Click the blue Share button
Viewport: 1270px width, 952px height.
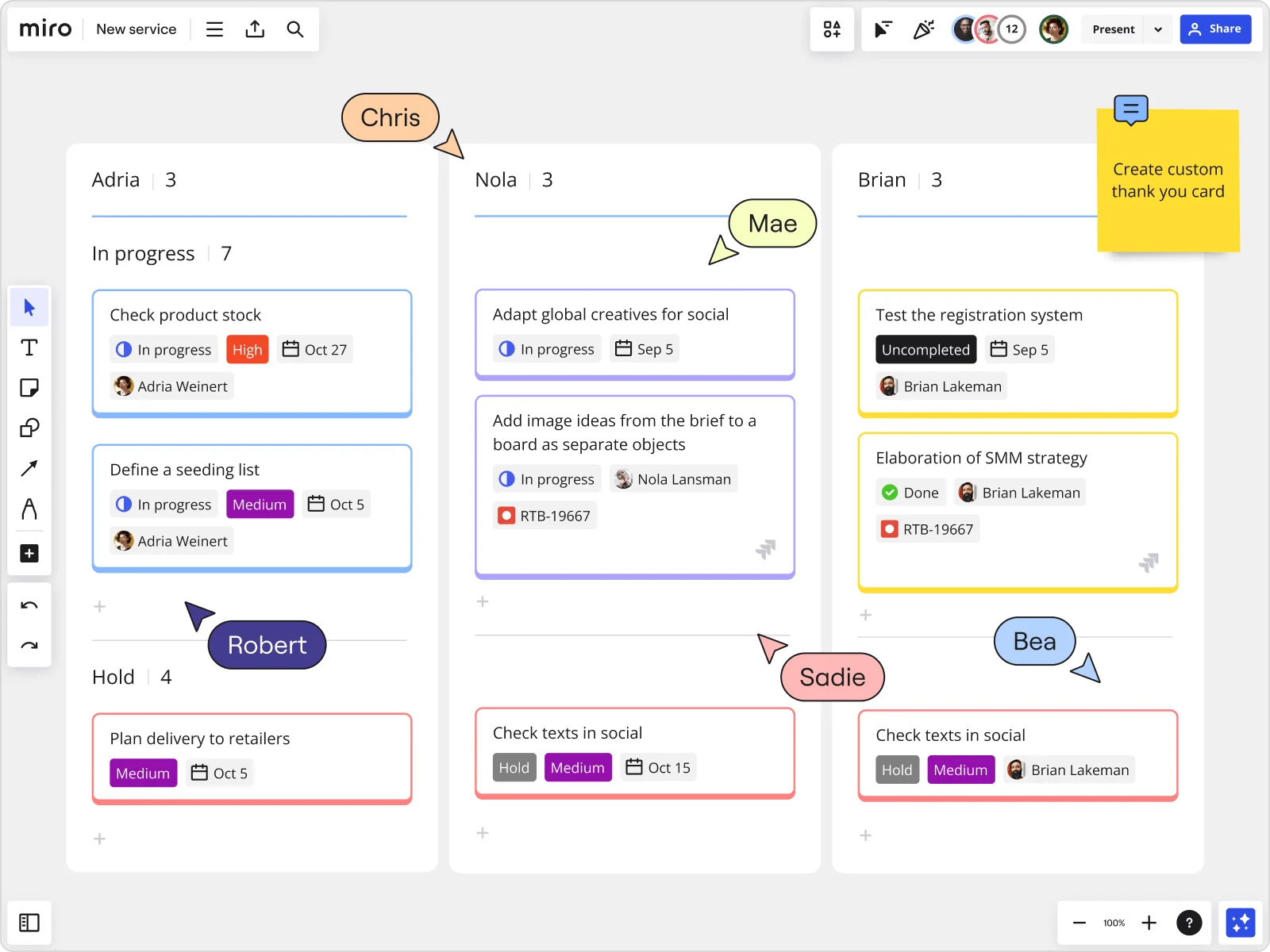1217,29
